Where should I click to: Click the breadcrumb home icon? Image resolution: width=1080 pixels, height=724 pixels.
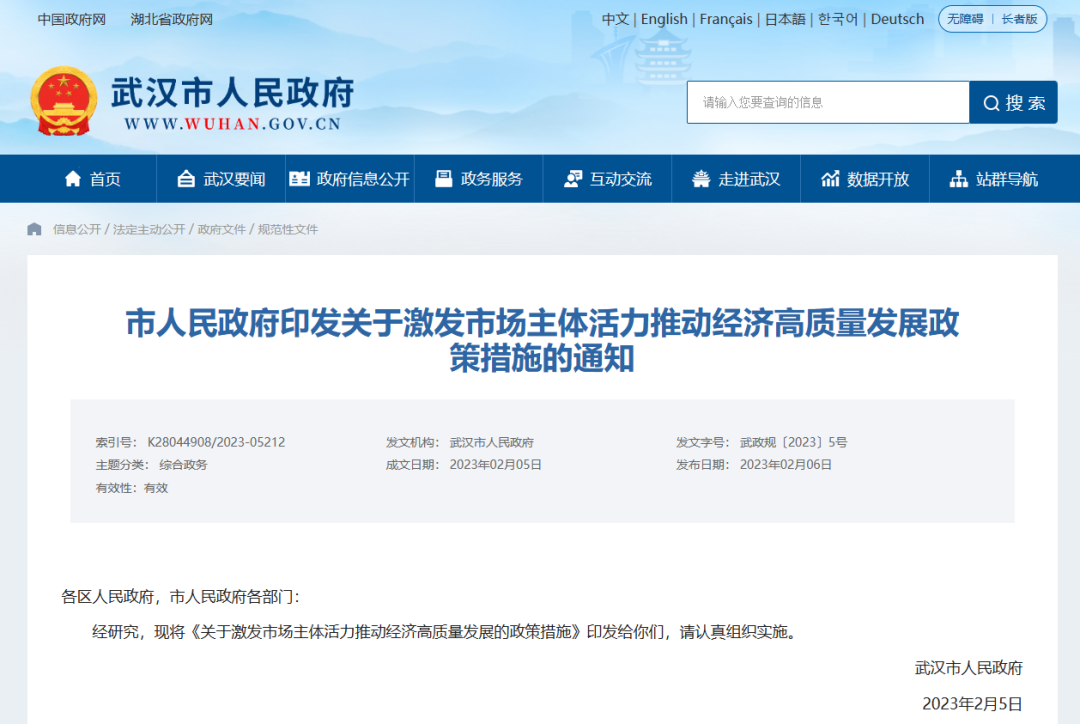pos(34,229)
